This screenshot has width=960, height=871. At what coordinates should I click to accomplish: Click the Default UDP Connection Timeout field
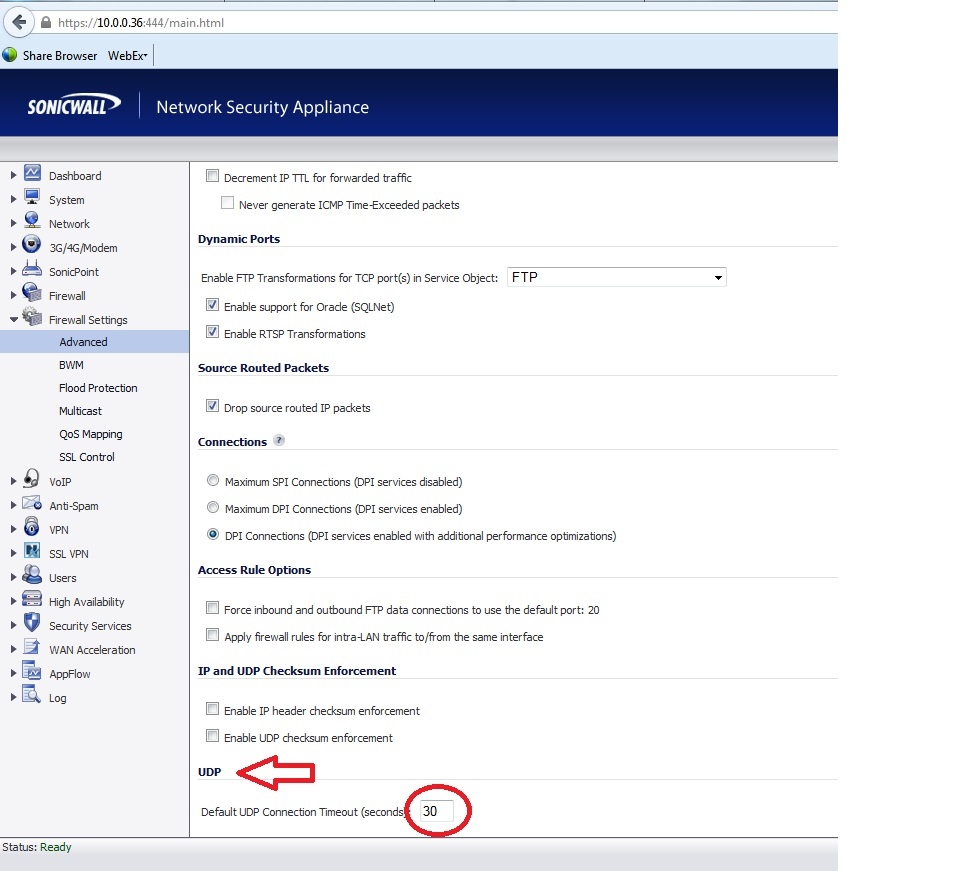click(437, 811)
